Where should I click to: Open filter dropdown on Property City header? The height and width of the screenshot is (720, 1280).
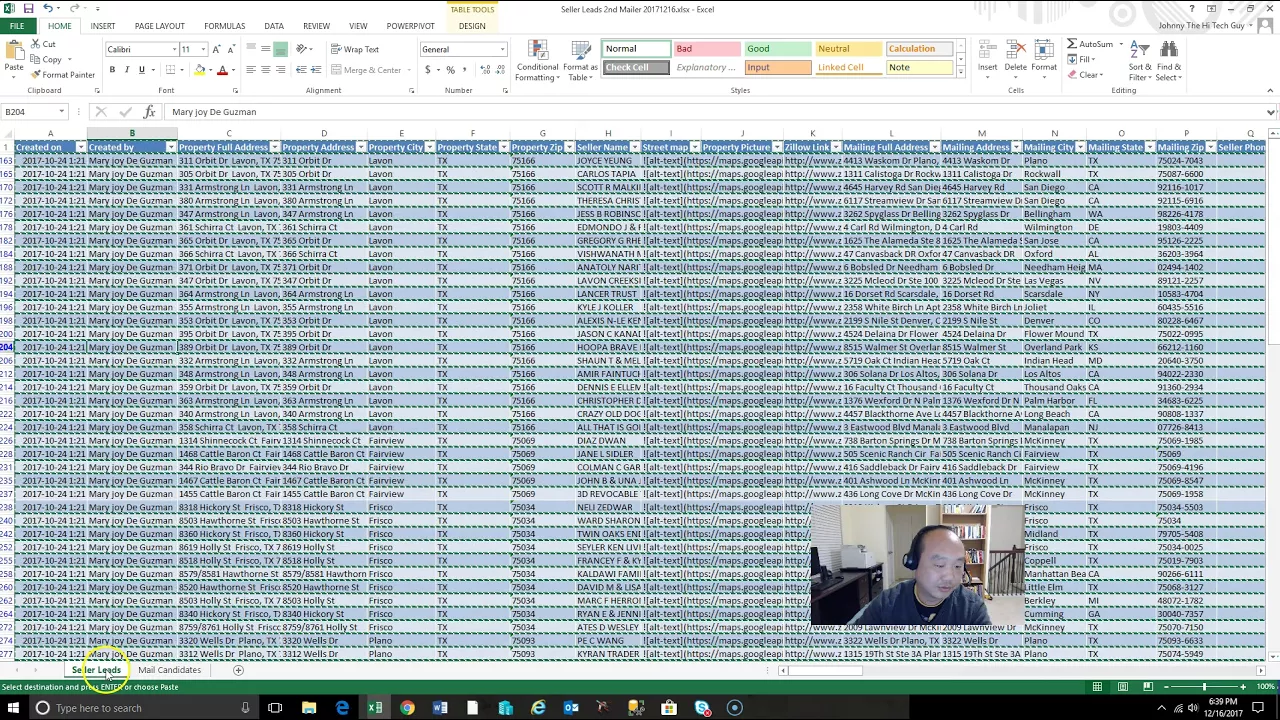click(430, 148)
